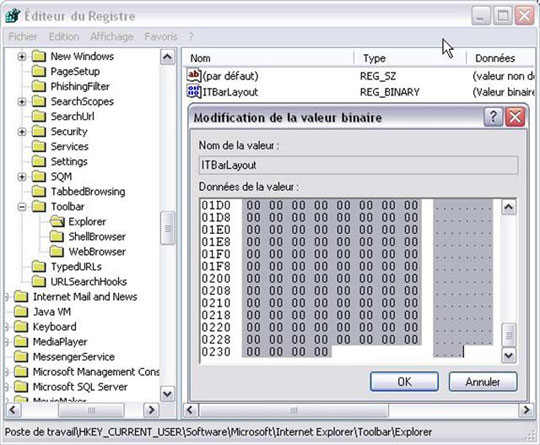Open the ? help menu
The image size is (540, 445).
click(x=191, y=37)
